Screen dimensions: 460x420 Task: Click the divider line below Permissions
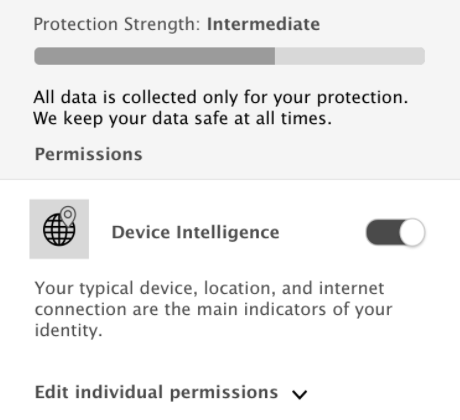(x=230, y=180)
